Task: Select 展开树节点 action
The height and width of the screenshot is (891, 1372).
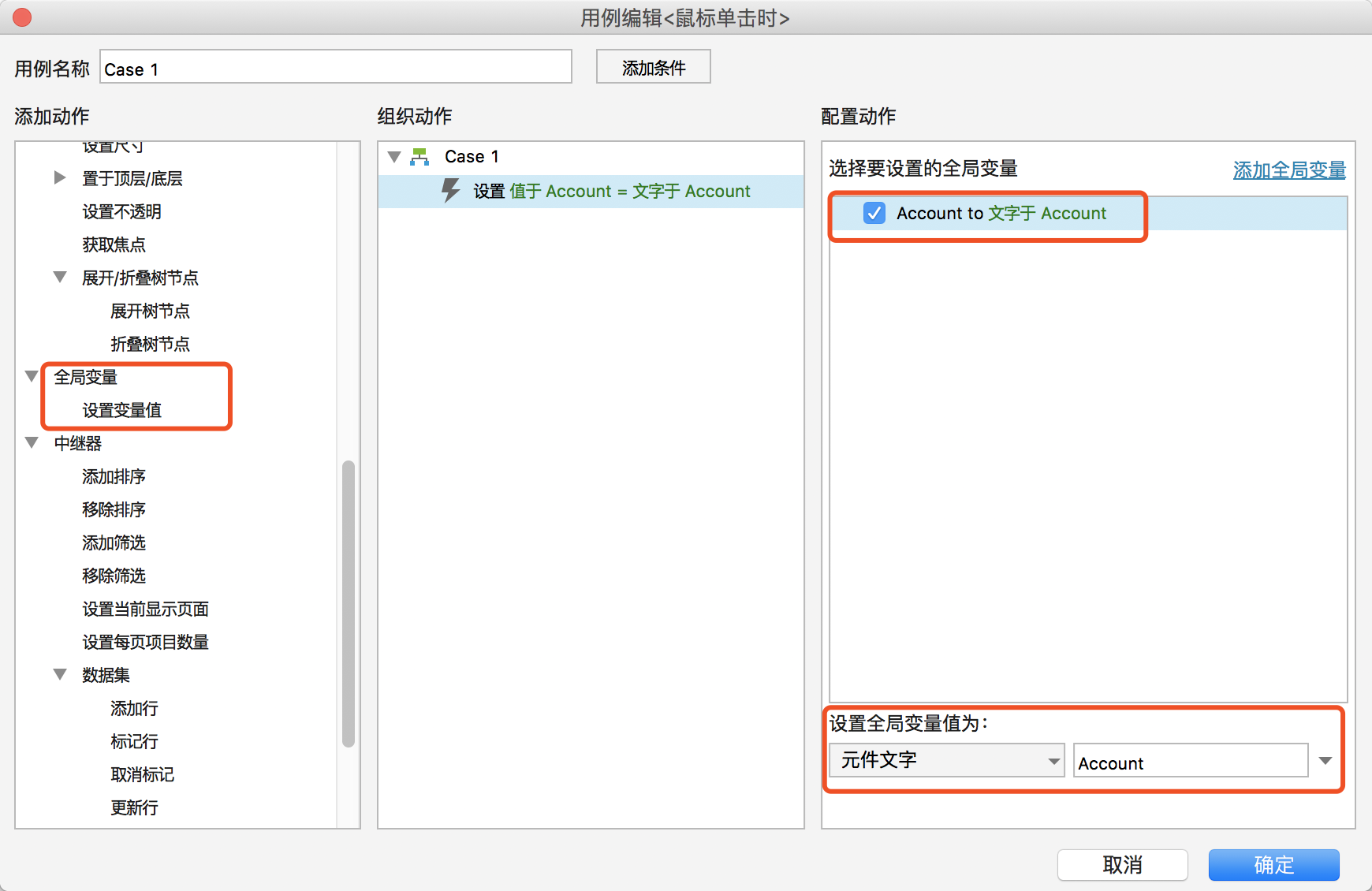Action: pos(150,311)
